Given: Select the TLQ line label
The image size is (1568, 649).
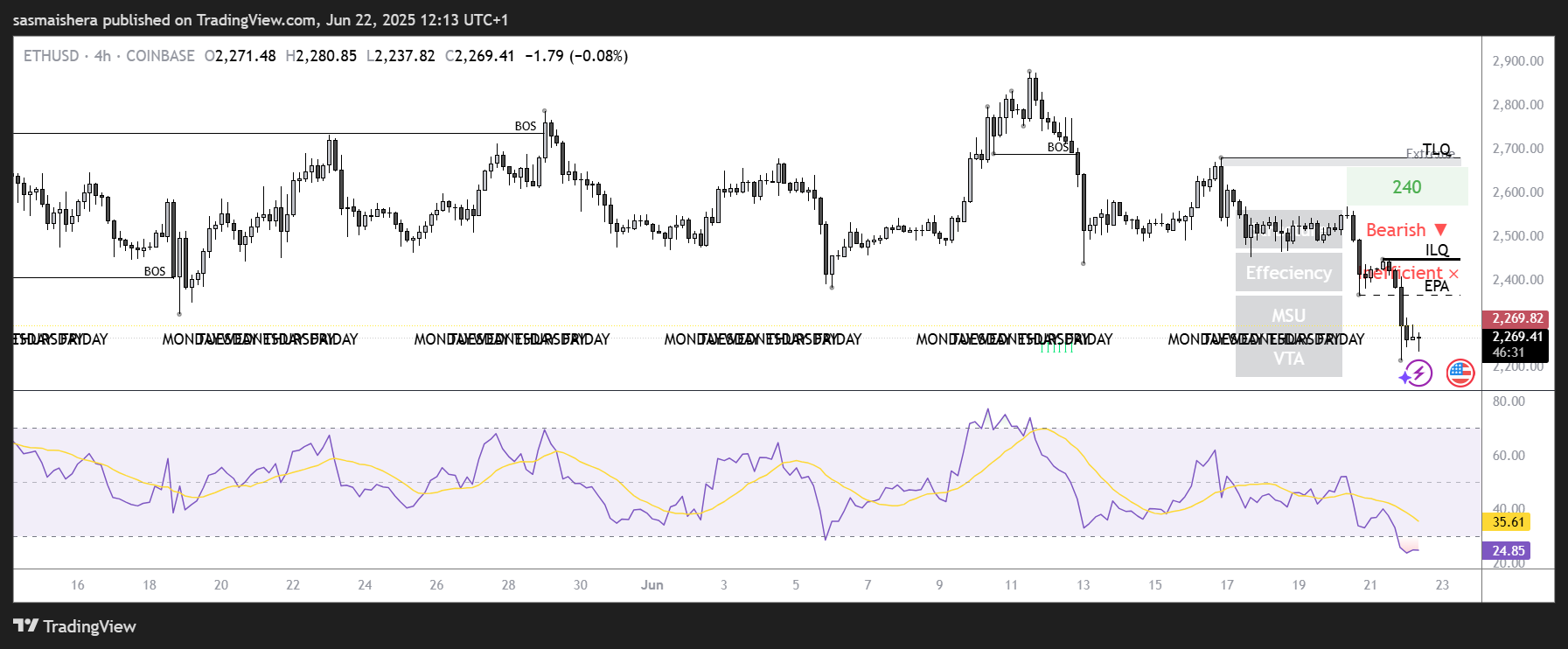Looking at the screenshot, I should (x=1436, y=150).
